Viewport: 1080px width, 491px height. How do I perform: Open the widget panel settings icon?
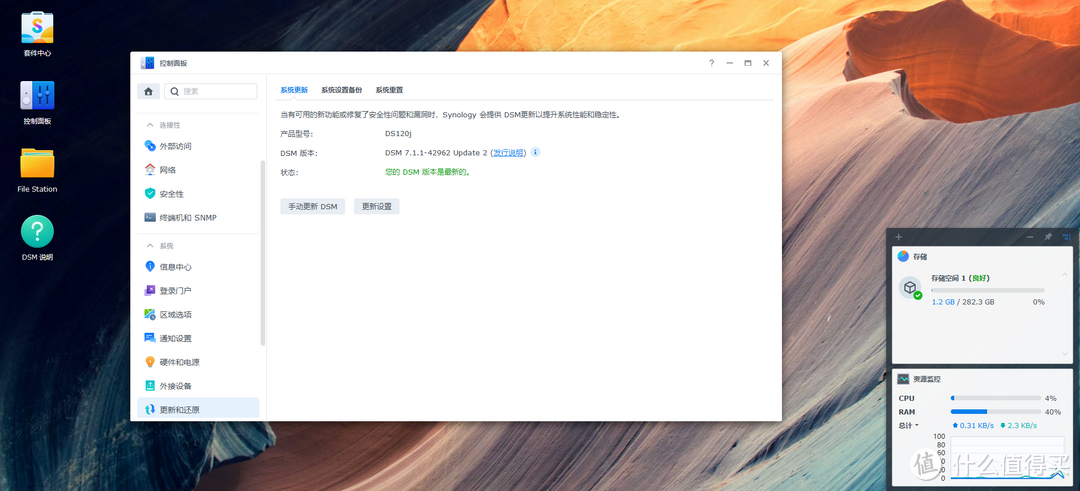click(x=1066, y=237)
